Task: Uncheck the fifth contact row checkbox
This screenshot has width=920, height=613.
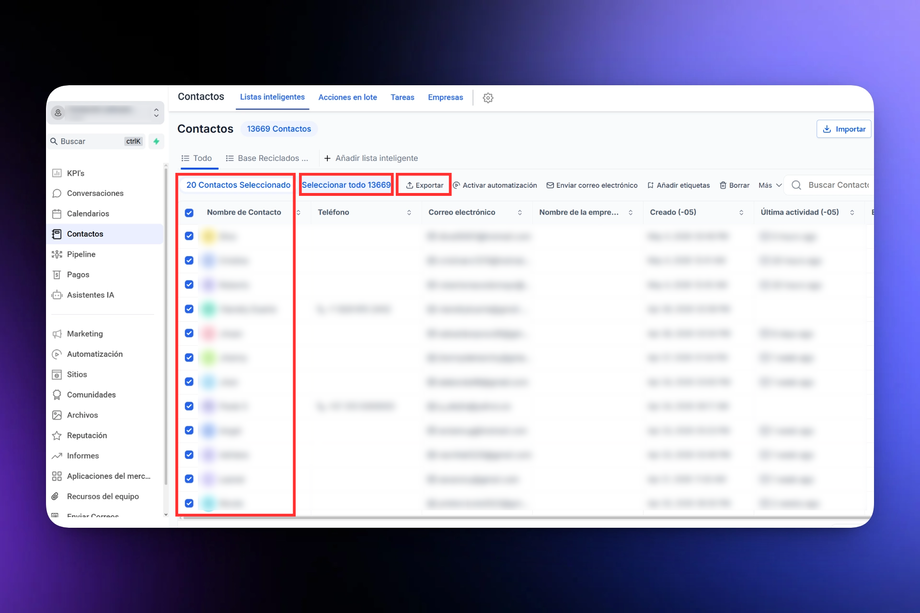Action: tap(189, 333)
